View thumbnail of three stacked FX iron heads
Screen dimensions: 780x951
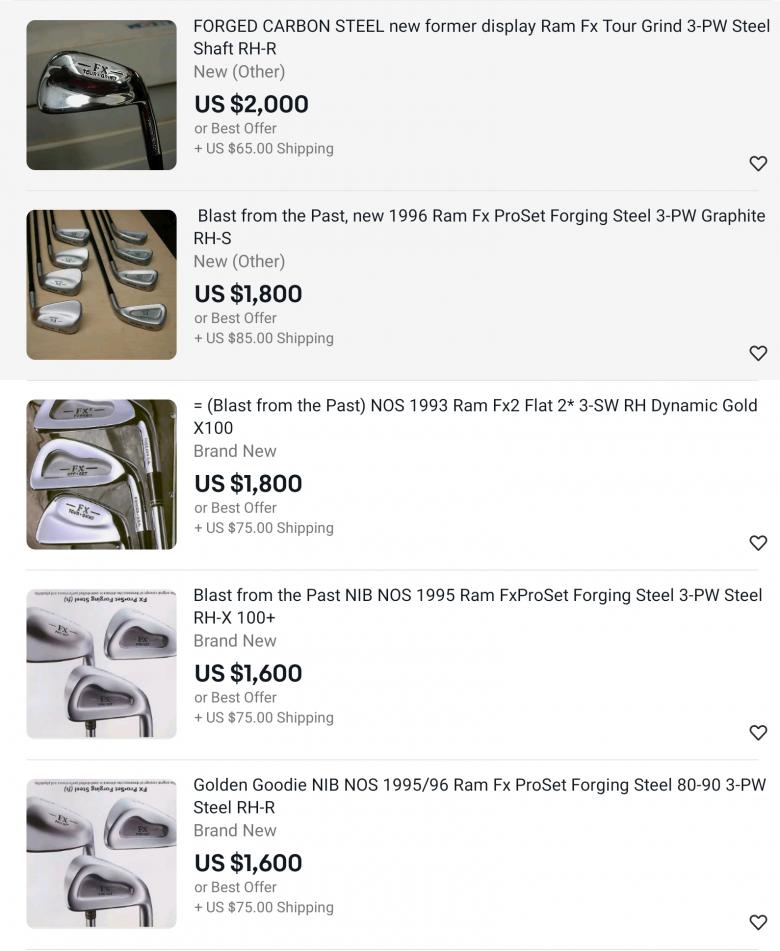101,474
